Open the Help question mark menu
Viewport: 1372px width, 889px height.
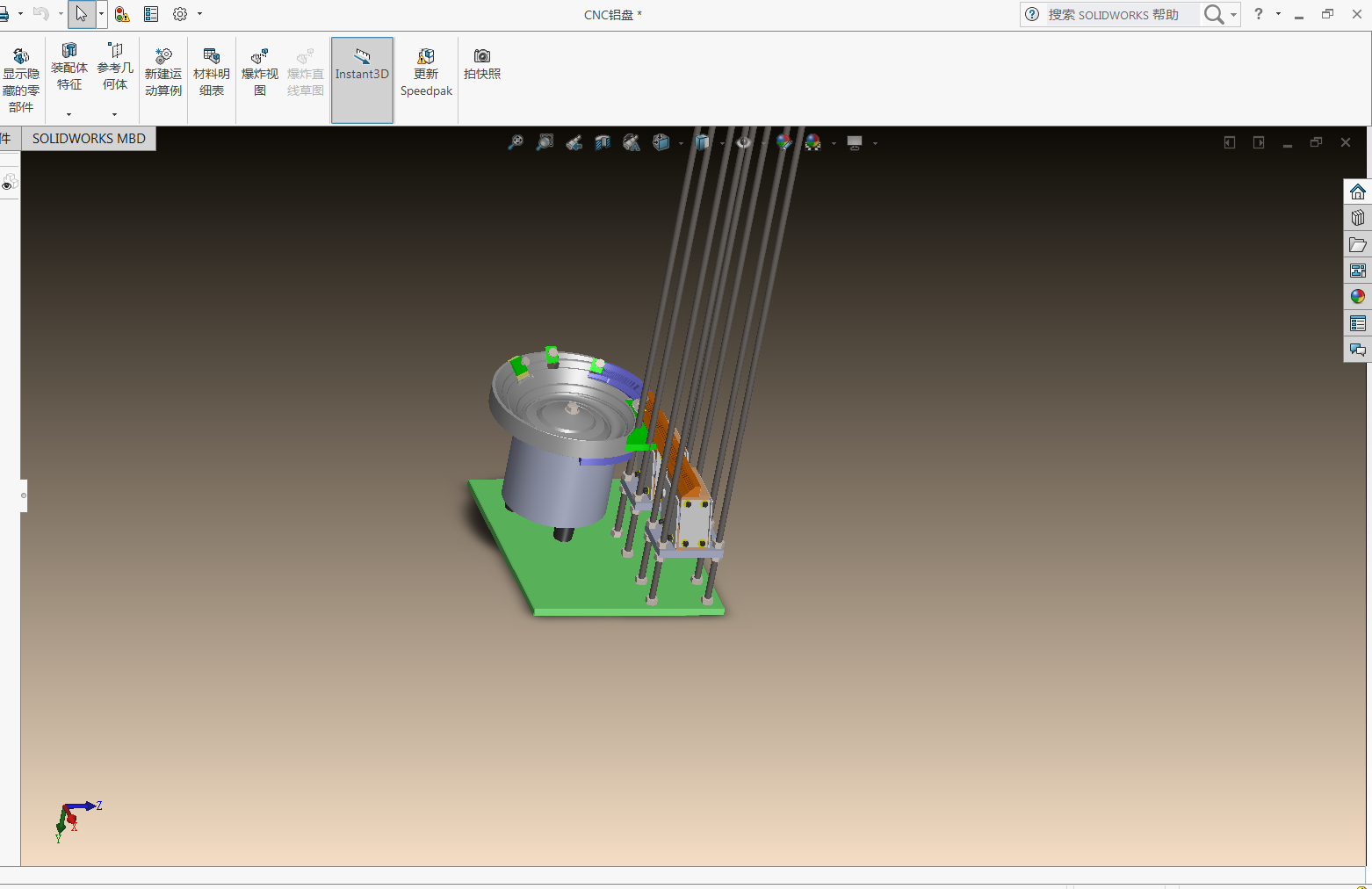click(x=1259, y=14)
